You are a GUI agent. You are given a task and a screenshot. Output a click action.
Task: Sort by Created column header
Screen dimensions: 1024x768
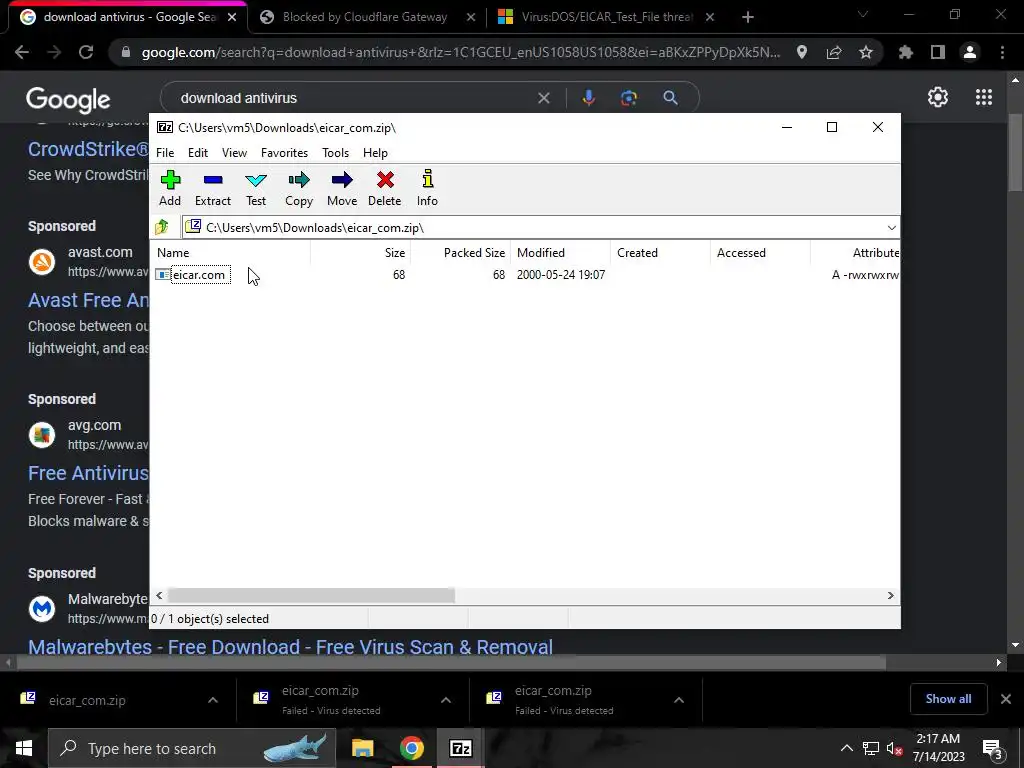pyautogui.click(x=660, y=253)
